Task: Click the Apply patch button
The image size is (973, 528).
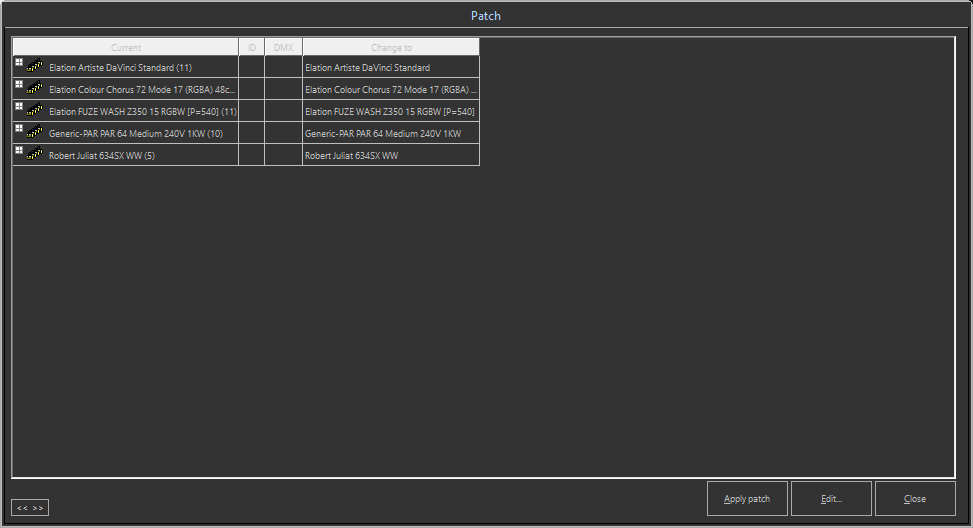Action: (747, 499)
